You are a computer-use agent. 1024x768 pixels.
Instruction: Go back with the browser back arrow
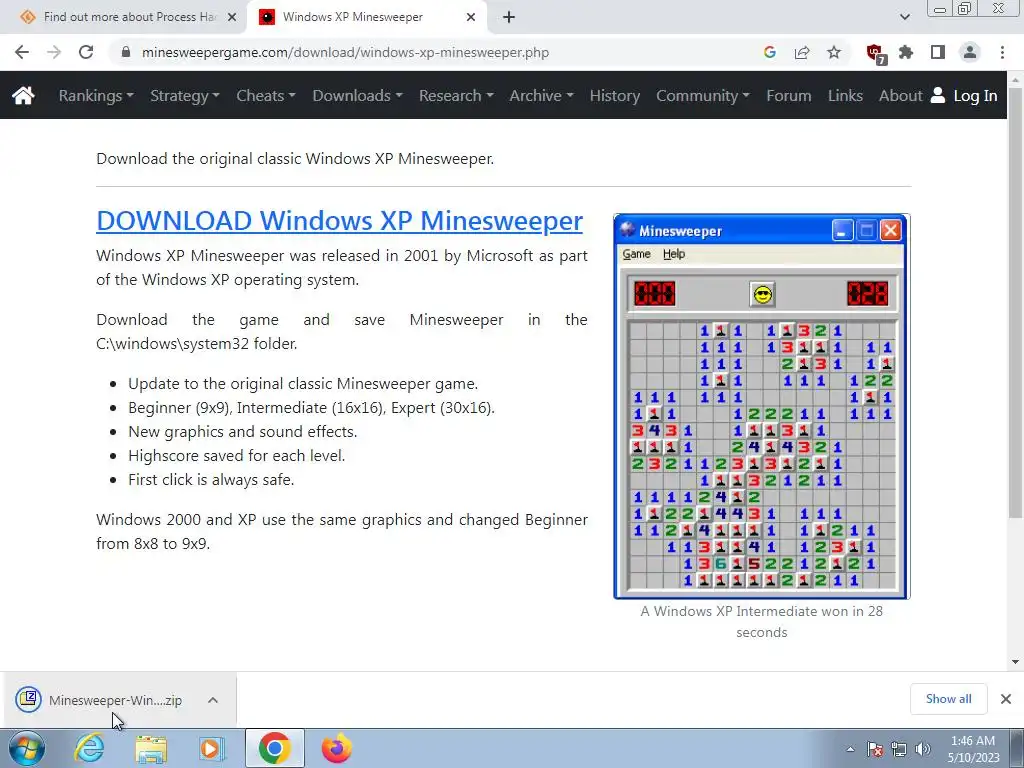(x=22, y=52)
